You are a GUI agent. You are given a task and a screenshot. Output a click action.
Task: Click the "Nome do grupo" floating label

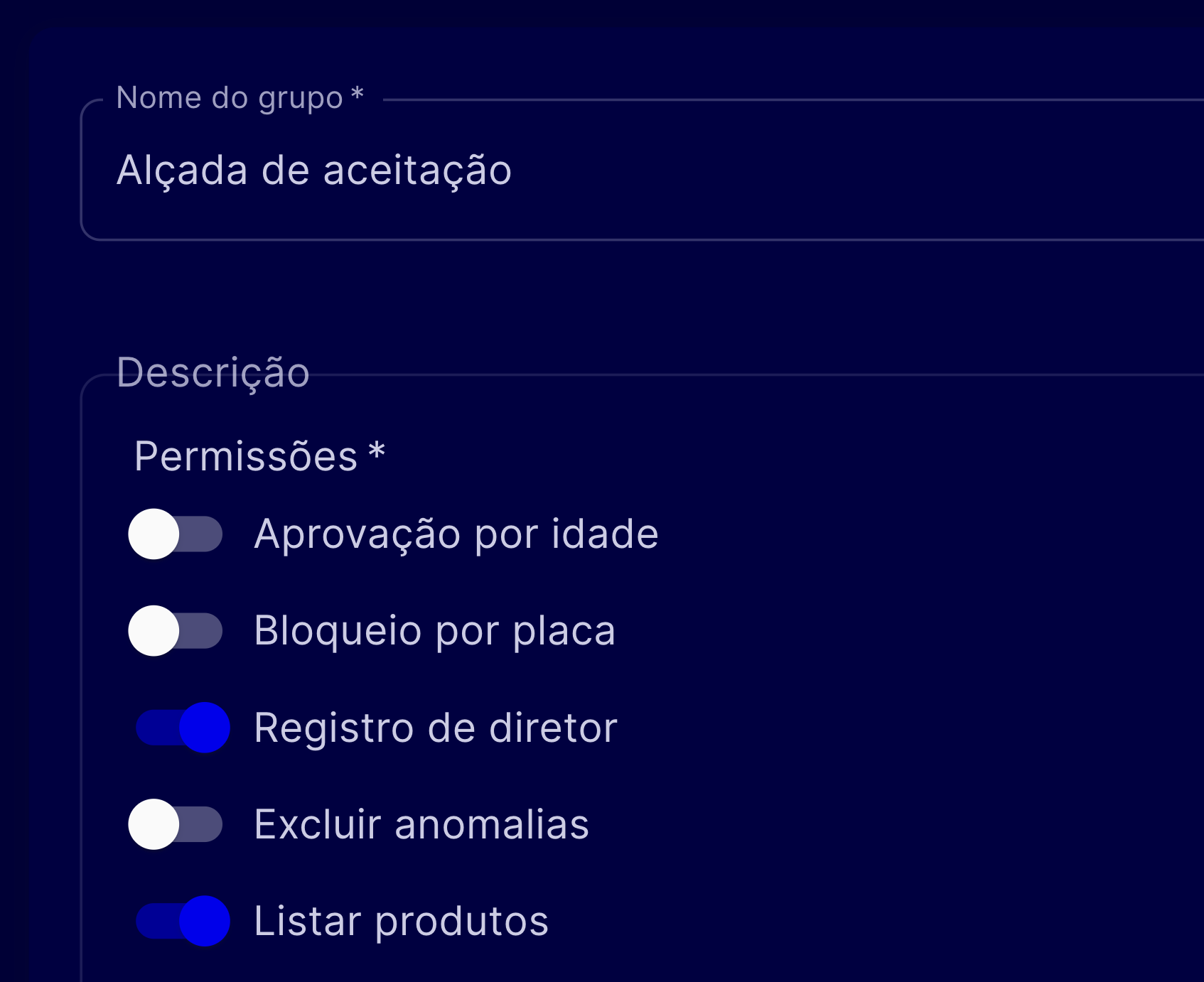point(230,98)
